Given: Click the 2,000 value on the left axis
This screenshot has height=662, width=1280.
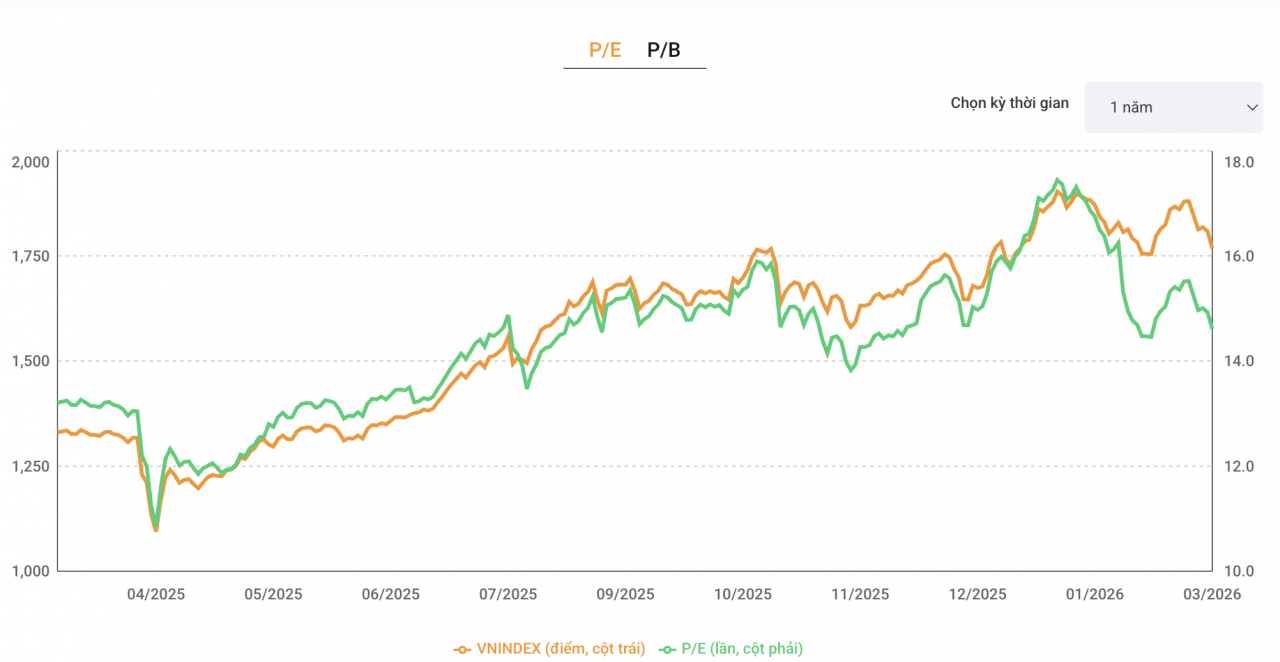Looking at the screenshot, I should [32, 161].
